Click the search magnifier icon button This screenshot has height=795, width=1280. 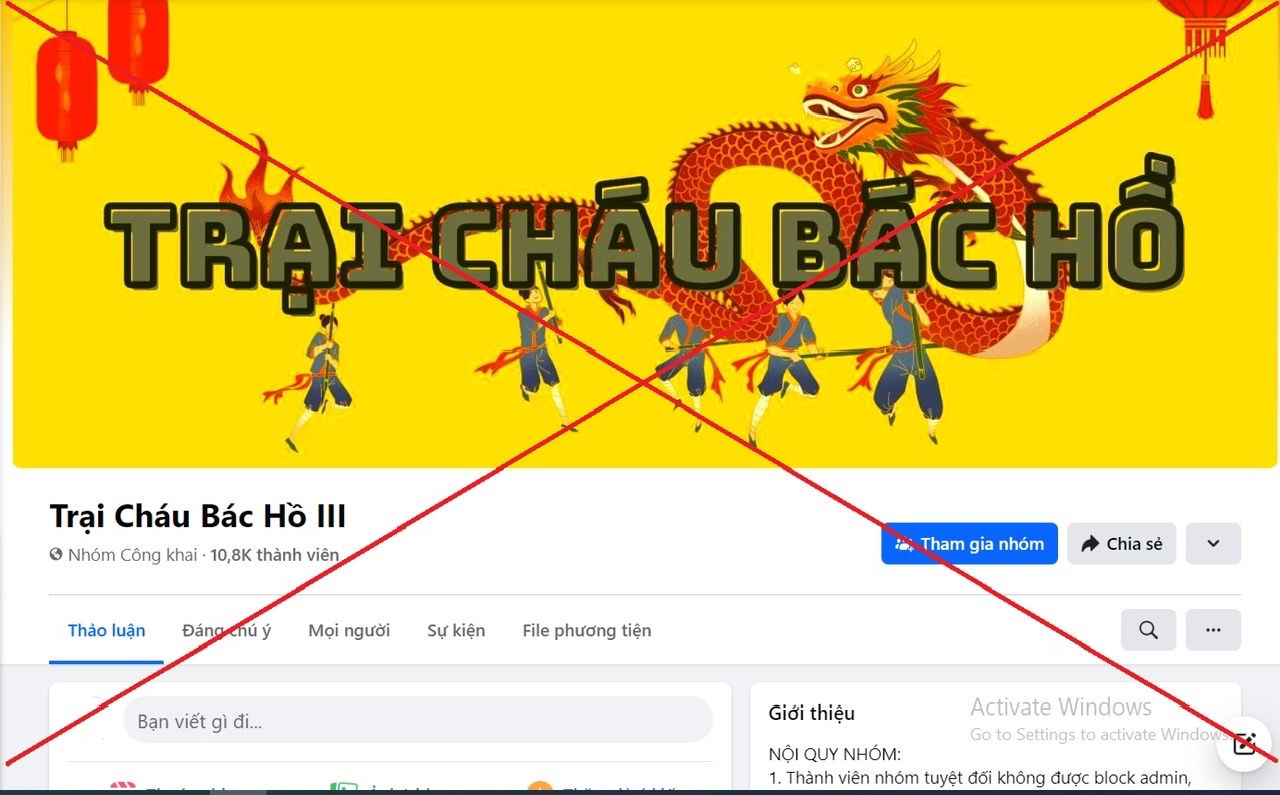pos(1148,630)
